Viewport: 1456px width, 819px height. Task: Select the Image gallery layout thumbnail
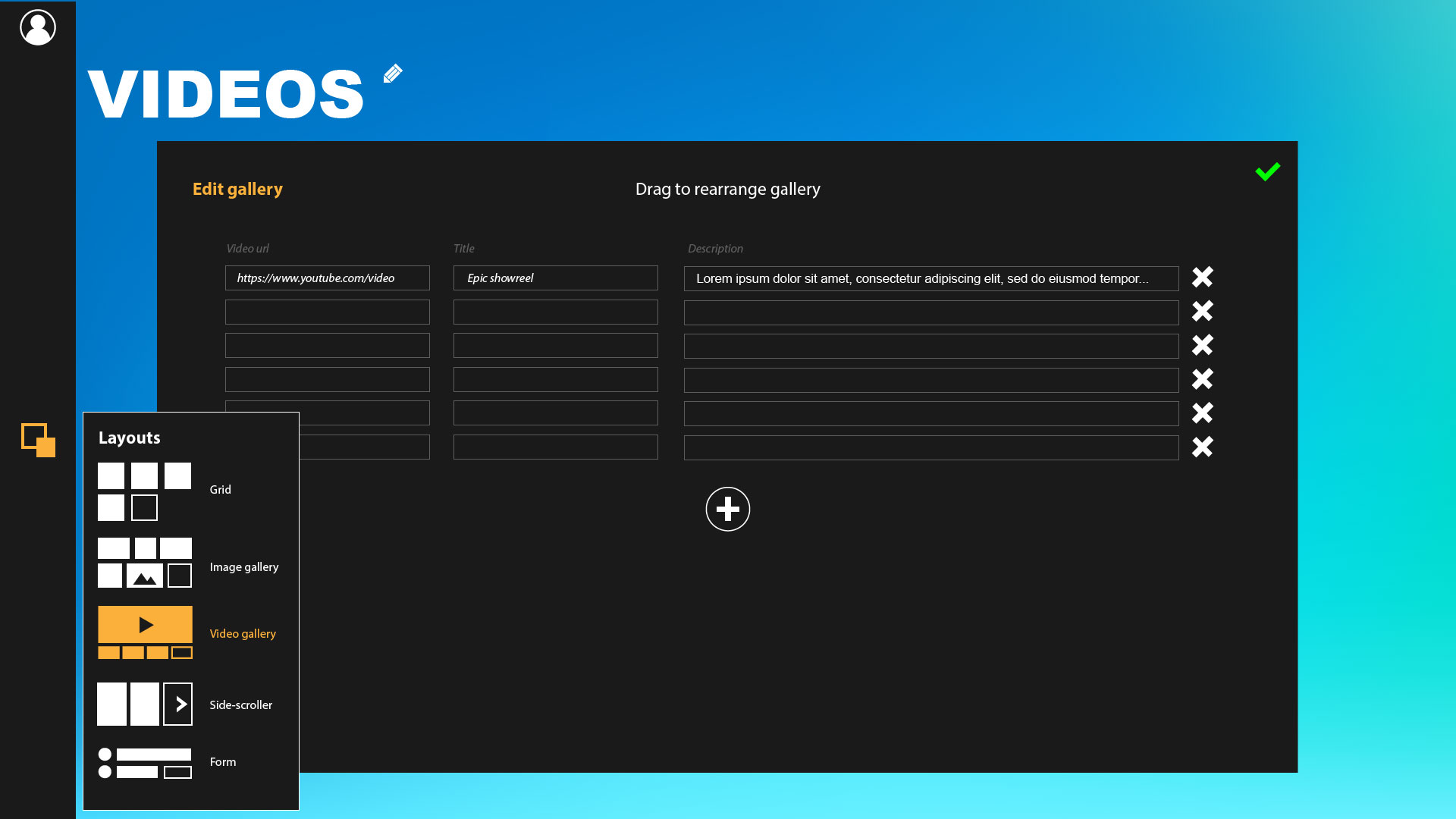[145, 563]
